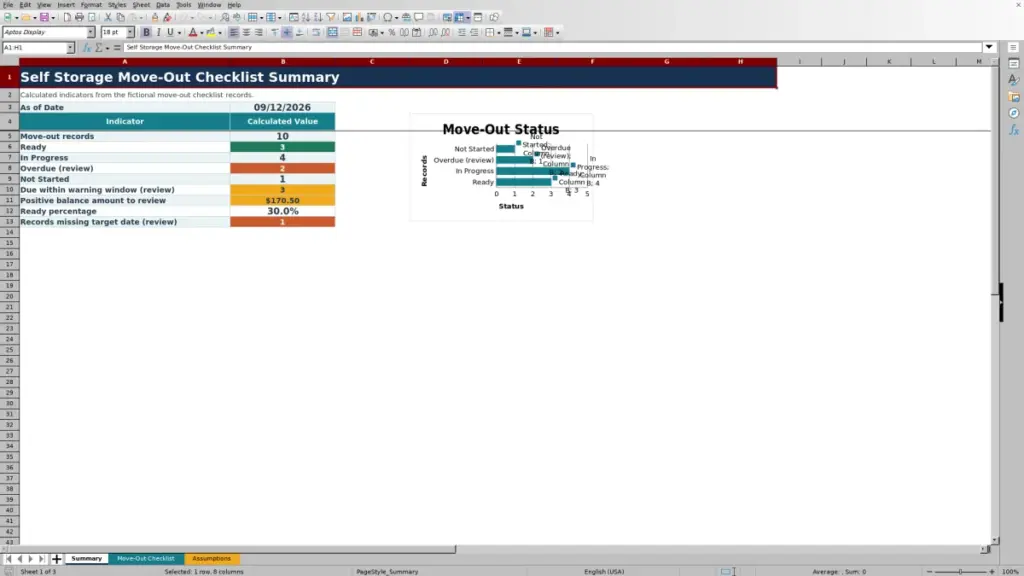Select column B by its header
The height and width of the screenshot is (576, 1024).
pyautogui.click(x=283, y=61)
